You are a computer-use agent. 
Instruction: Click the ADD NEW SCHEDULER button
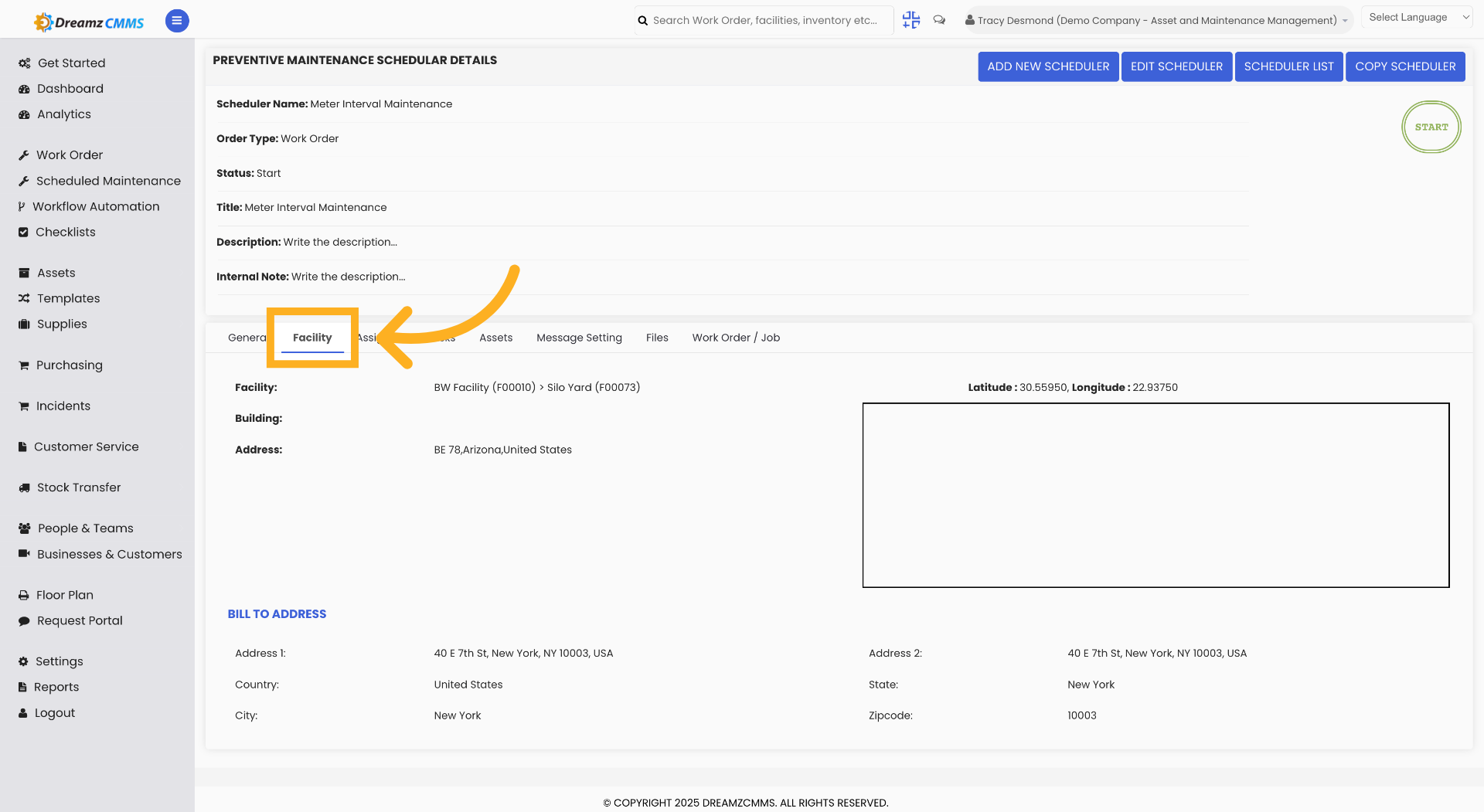[x=1048, y=66]
